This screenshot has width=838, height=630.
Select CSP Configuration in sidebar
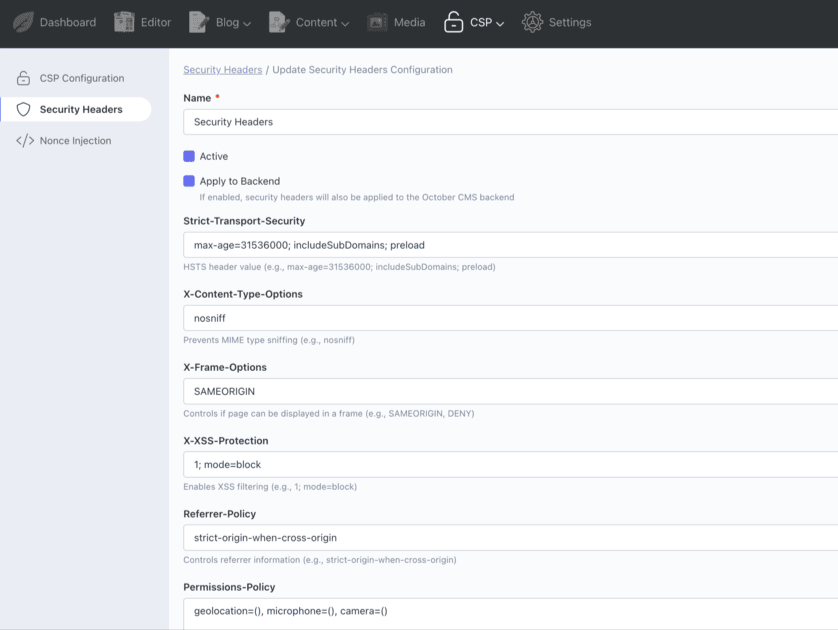click(x=82, y=78)
